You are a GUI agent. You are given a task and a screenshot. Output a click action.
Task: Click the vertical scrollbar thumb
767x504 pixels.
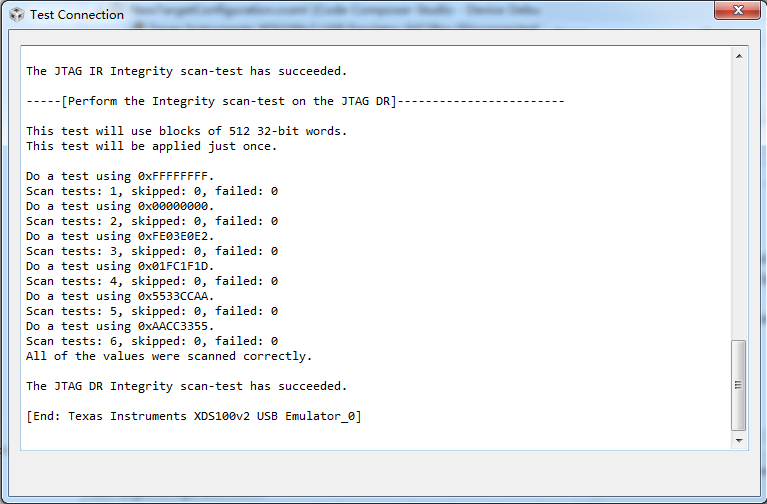[739, 384]
